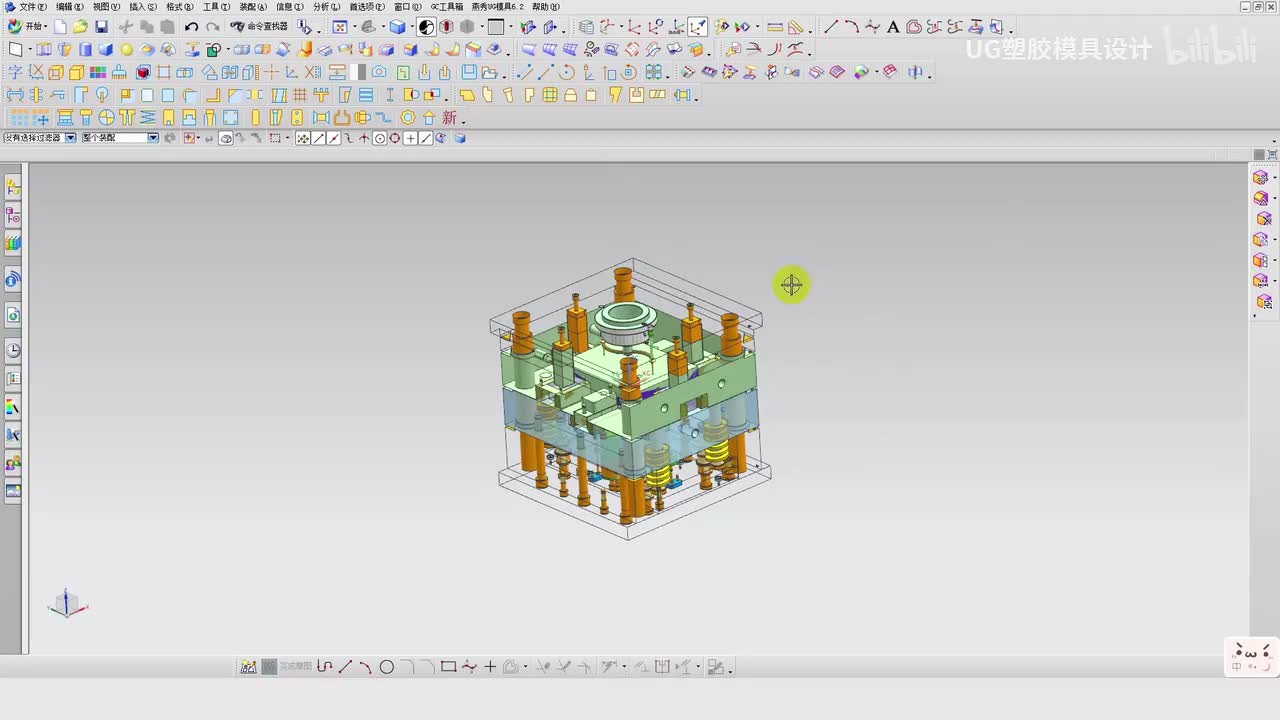The height and width of the screenshot is (720, 1280).
Task: Click the Undo arrow icon
Action: [x=191, y=27]
